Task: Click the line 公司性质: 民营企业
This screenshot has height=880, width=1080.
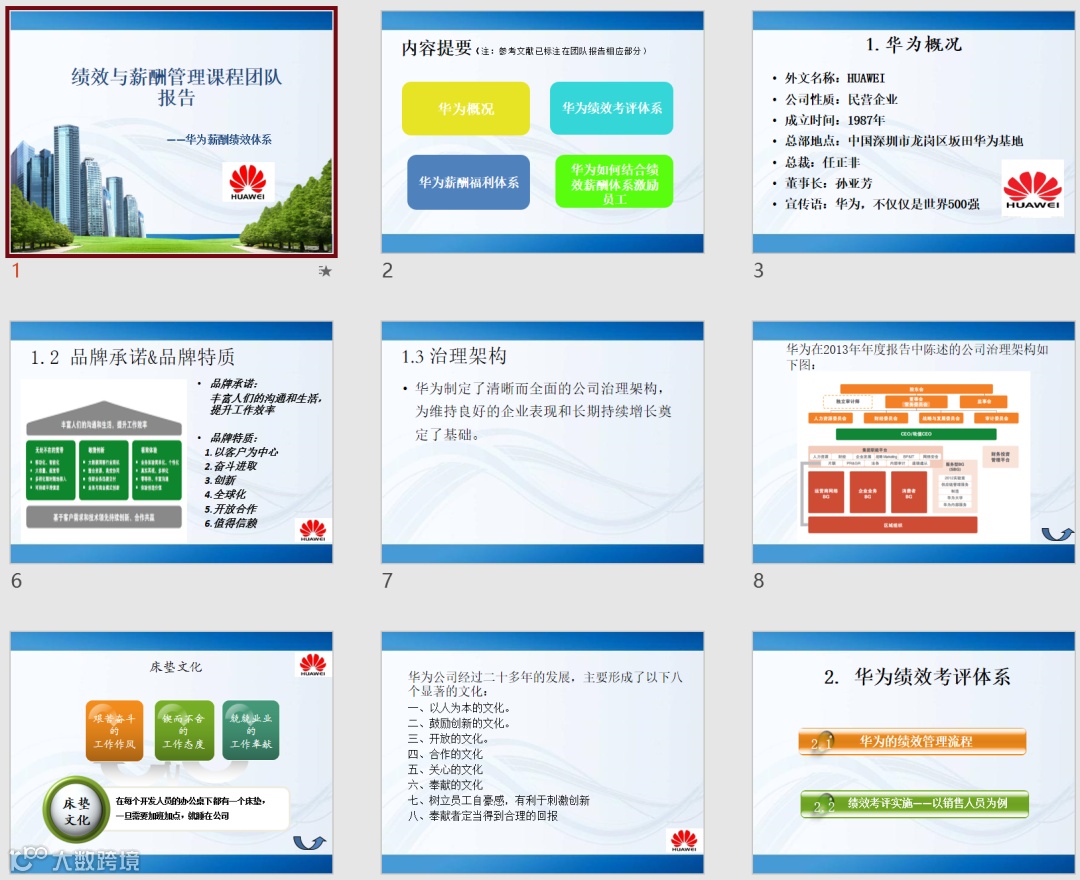Action: pyautogui.click(x=841, y=99)
